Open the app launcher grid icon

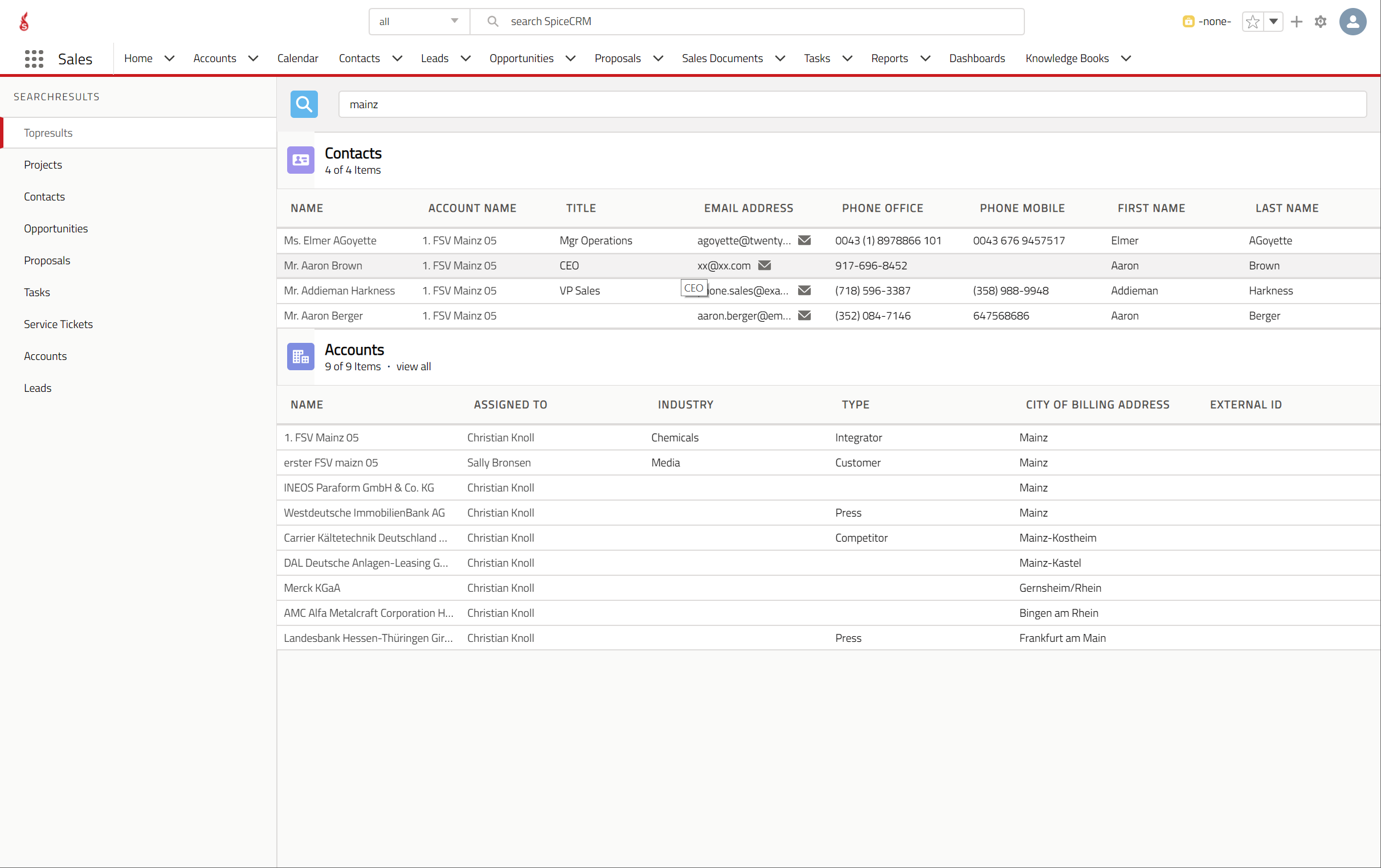[34, 59]
